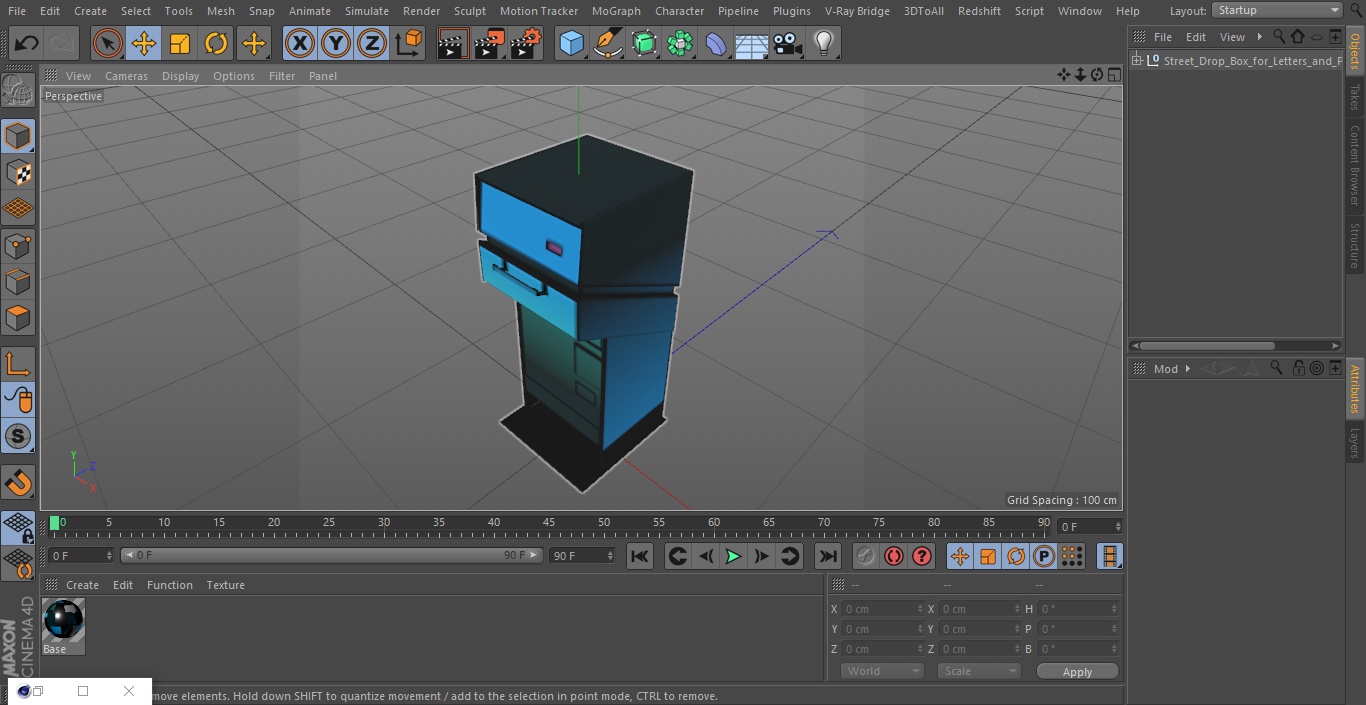The image size is (1366, 705).
Task: Click the Play Forwards button
Action: click(733, 556)
